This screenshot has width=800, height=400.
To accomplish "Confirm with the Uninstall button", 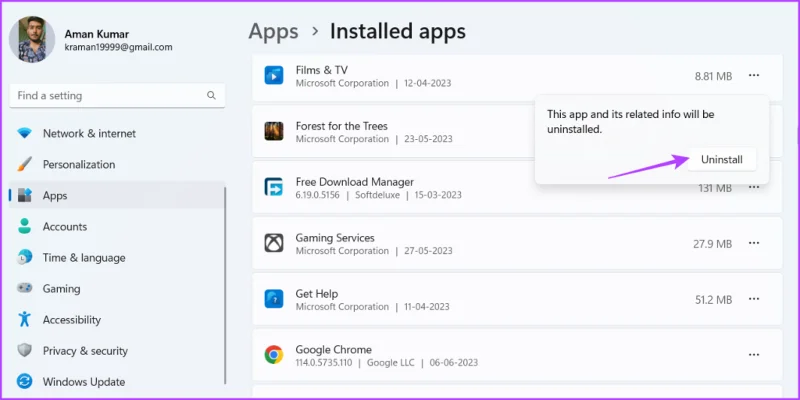I will click(x=721, y=160).
